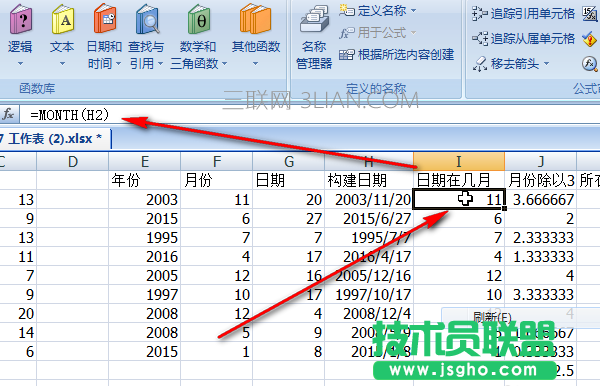
Task: Expand the 数学和三角函数 dropdown arrow
Action: click(225, 64)
